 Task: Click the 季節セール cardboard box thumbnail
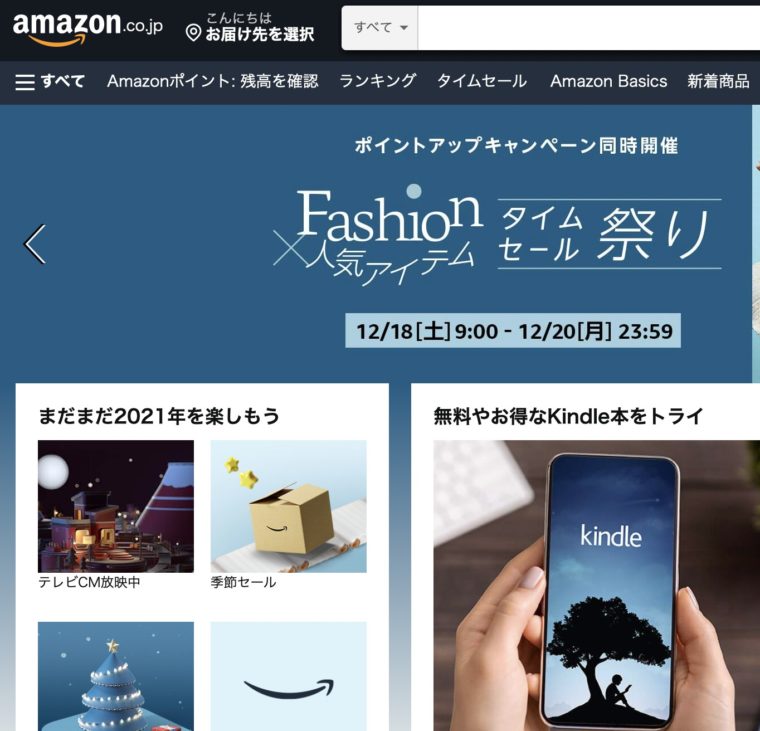288,506
